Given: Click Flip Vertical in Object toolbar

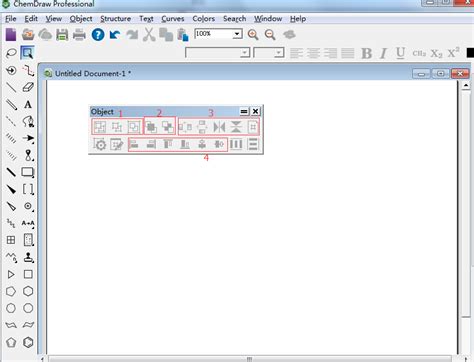Looking at the screenshot, I should pos(236,127).
